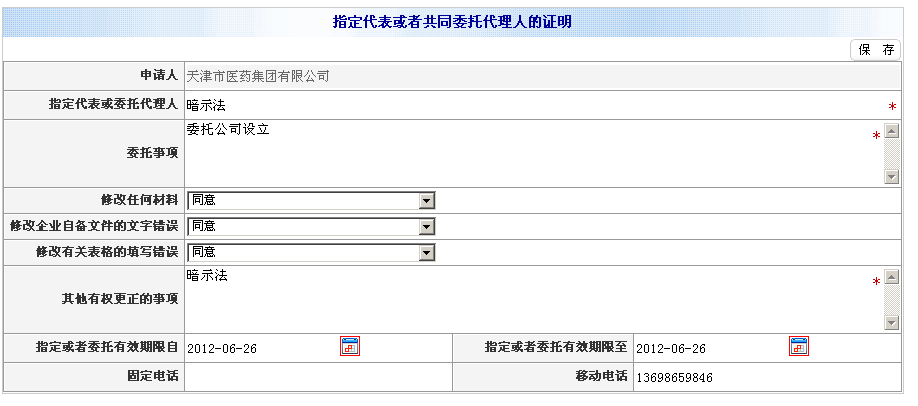Open calendar picker for 有效期限自 start date

pyautogui.click(x=350, y=347)
